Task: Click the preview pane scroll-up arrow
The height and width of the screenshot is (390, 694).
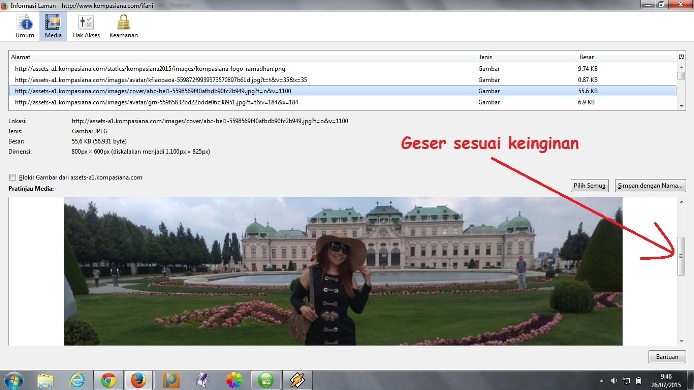Action: (681, 202)
